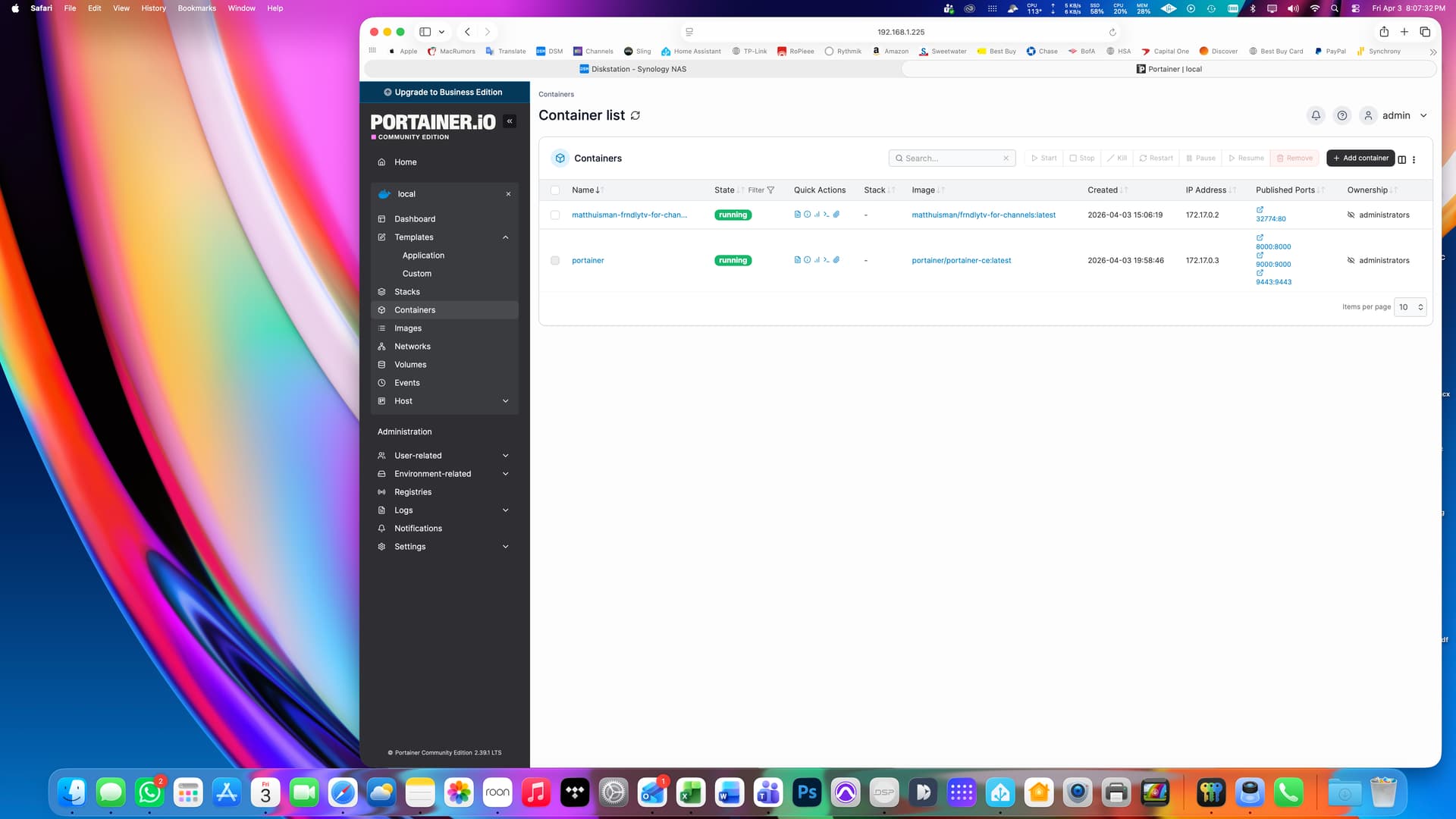The image size is (1456, 819).
Task: Expand the User-related admin section
Action: point(505,456)
